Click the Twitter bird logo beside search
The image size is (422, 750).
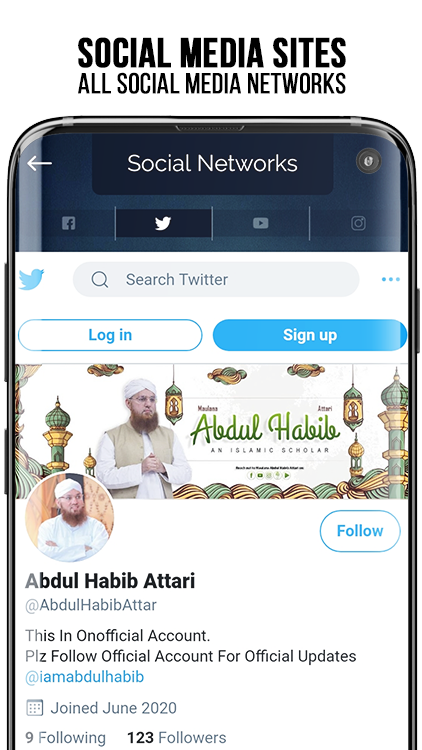[x=32, y=279]
